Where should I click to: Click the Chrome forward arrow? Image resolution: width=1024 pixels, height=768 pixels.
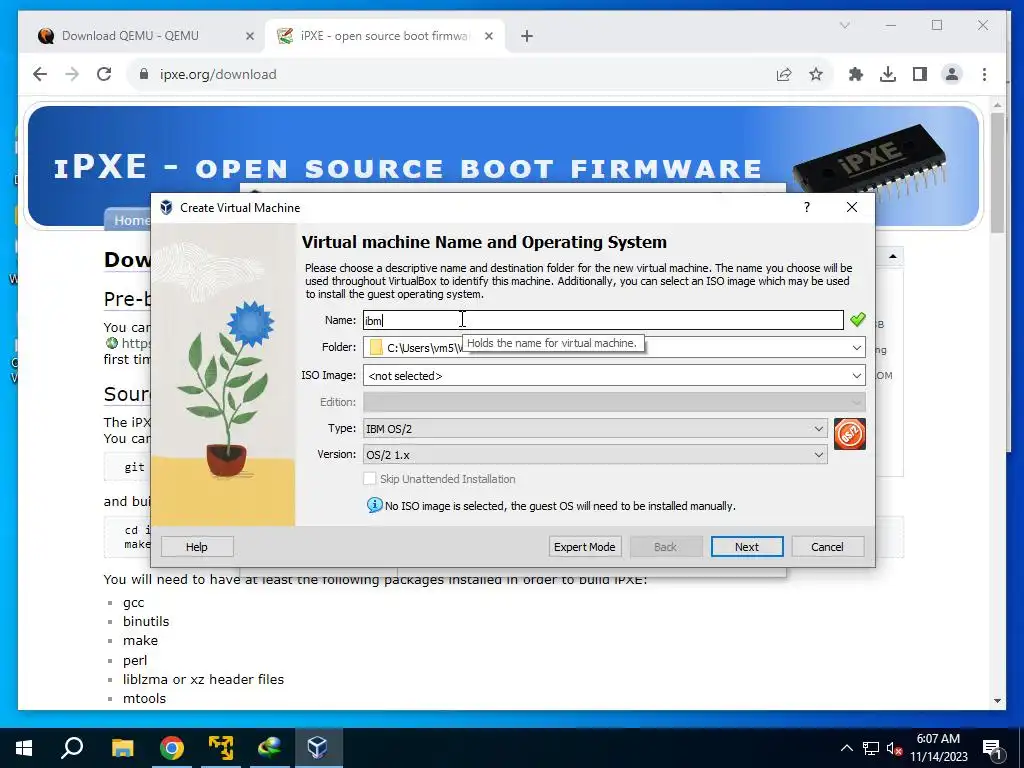click(72, 74)
